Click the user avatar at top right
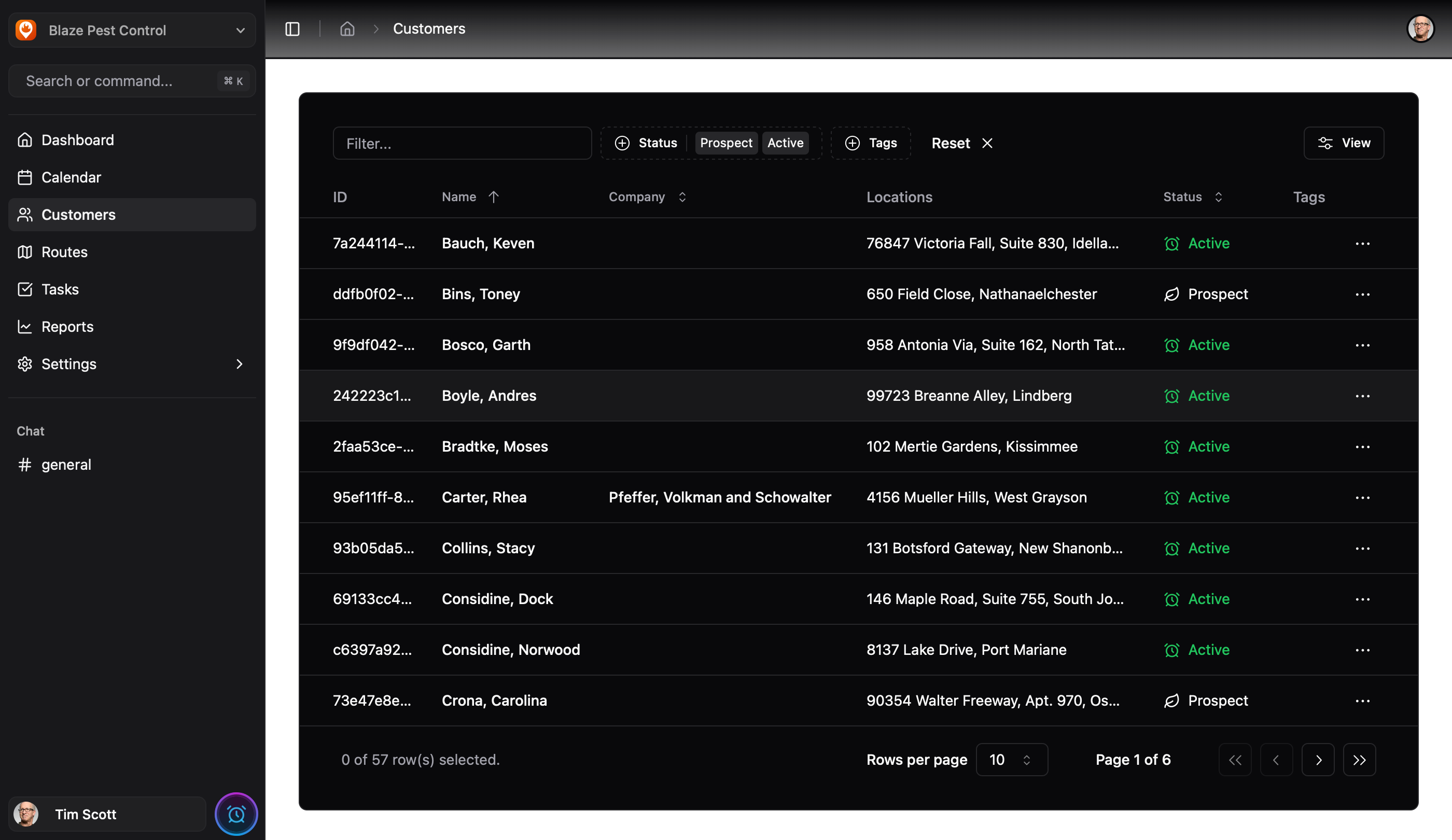Screen dimensions: 1452x840 click(x=1420, y=29)
